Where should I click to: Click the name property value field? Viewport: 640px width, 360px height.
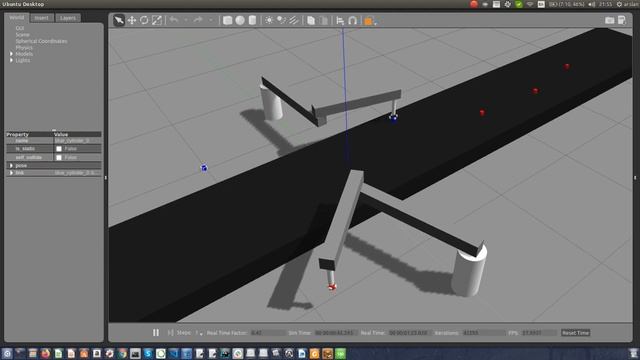click(x=77, y=141)
